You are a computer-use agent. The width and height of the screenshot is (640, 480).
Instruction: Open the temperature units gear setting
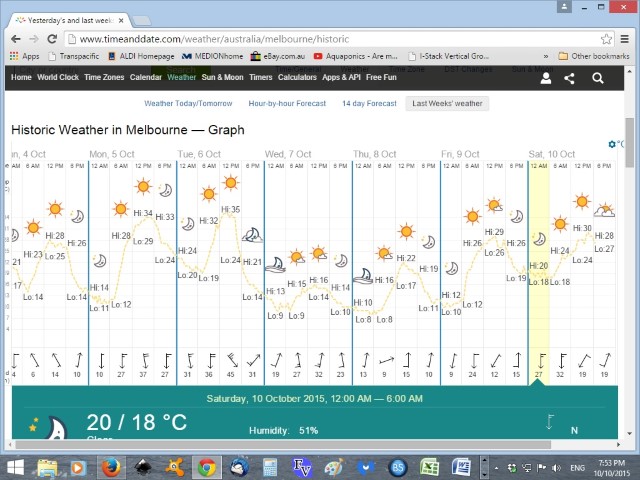click(611, 144)
